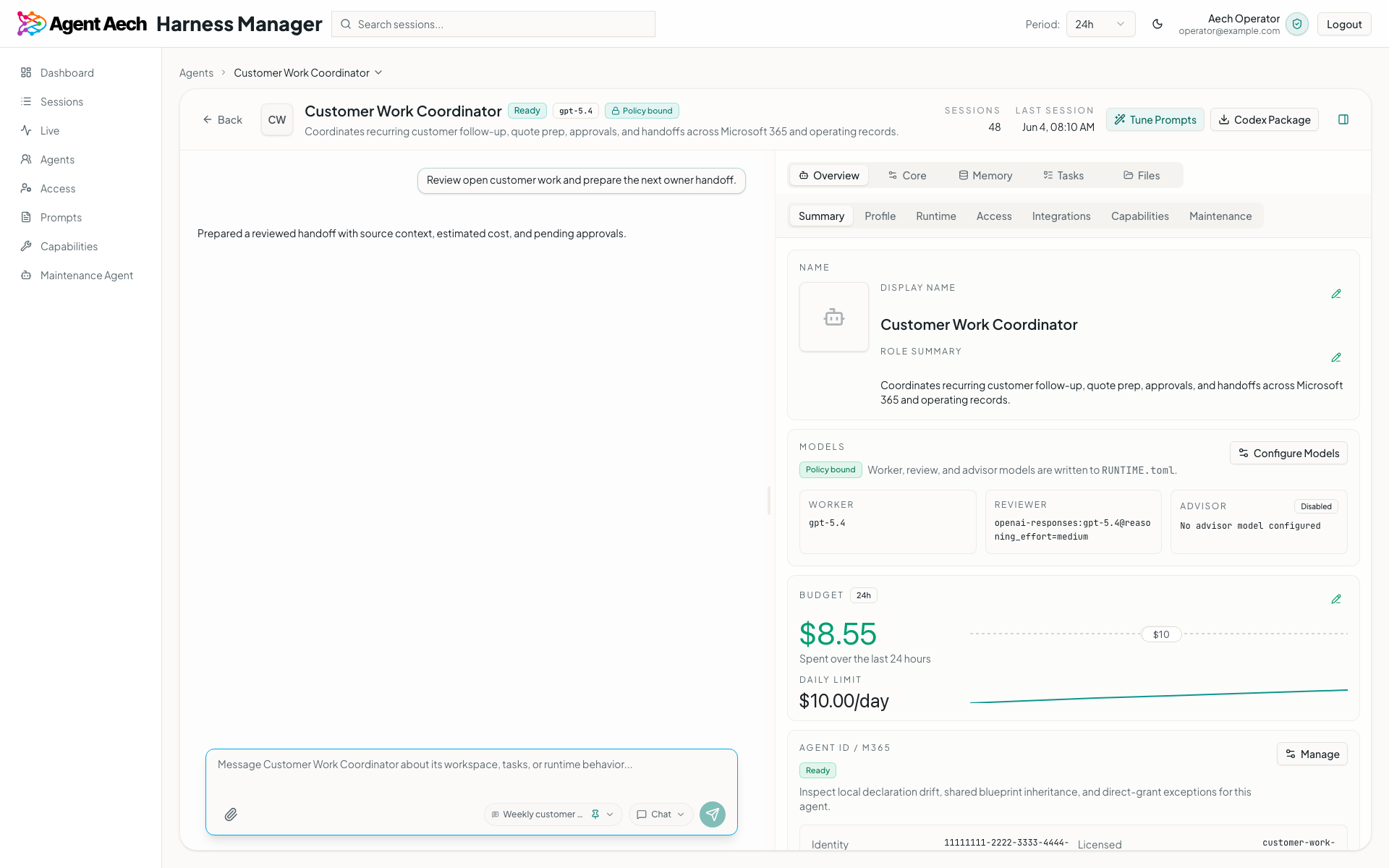Click the Configure Models button

click(x=1288, y=453)
